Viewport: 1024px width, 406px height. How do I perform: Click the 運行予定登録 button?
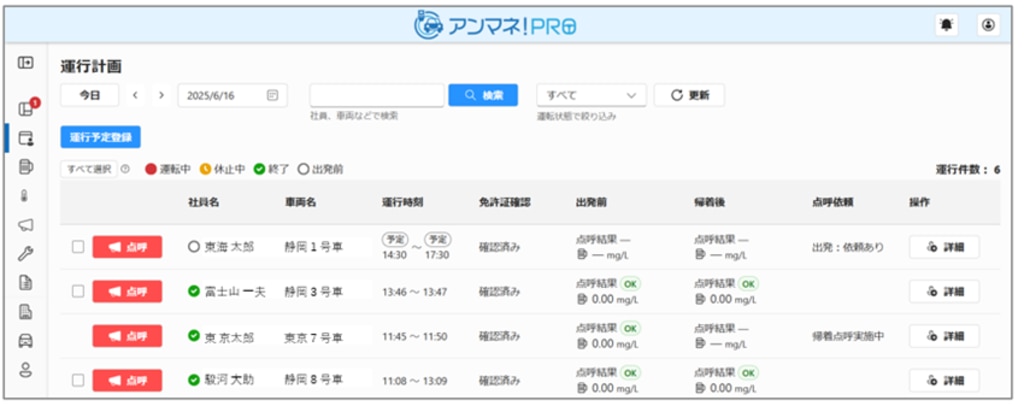click(x=101, y=137)
